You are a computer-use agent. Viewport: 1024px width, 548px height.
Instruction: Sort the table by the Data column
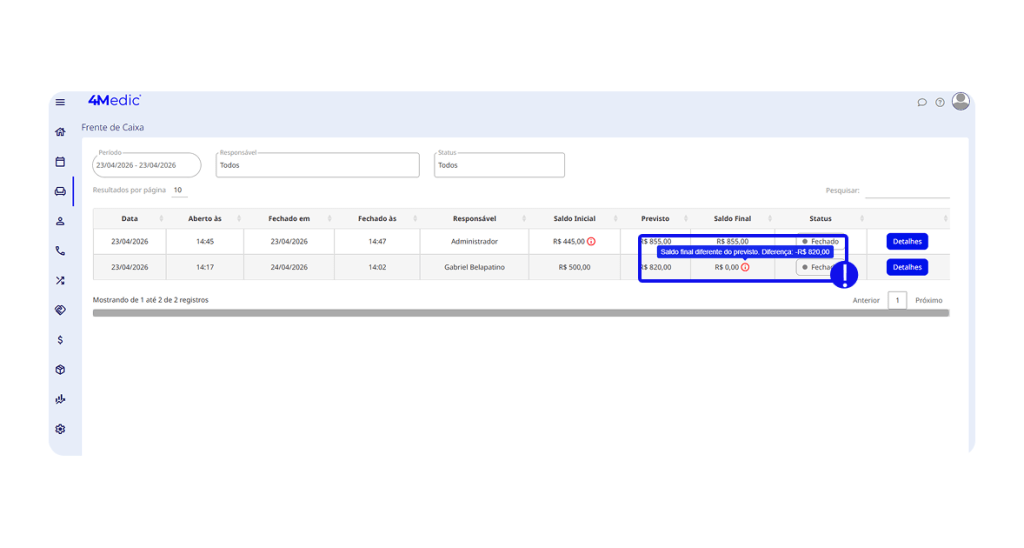coord(130,218)
